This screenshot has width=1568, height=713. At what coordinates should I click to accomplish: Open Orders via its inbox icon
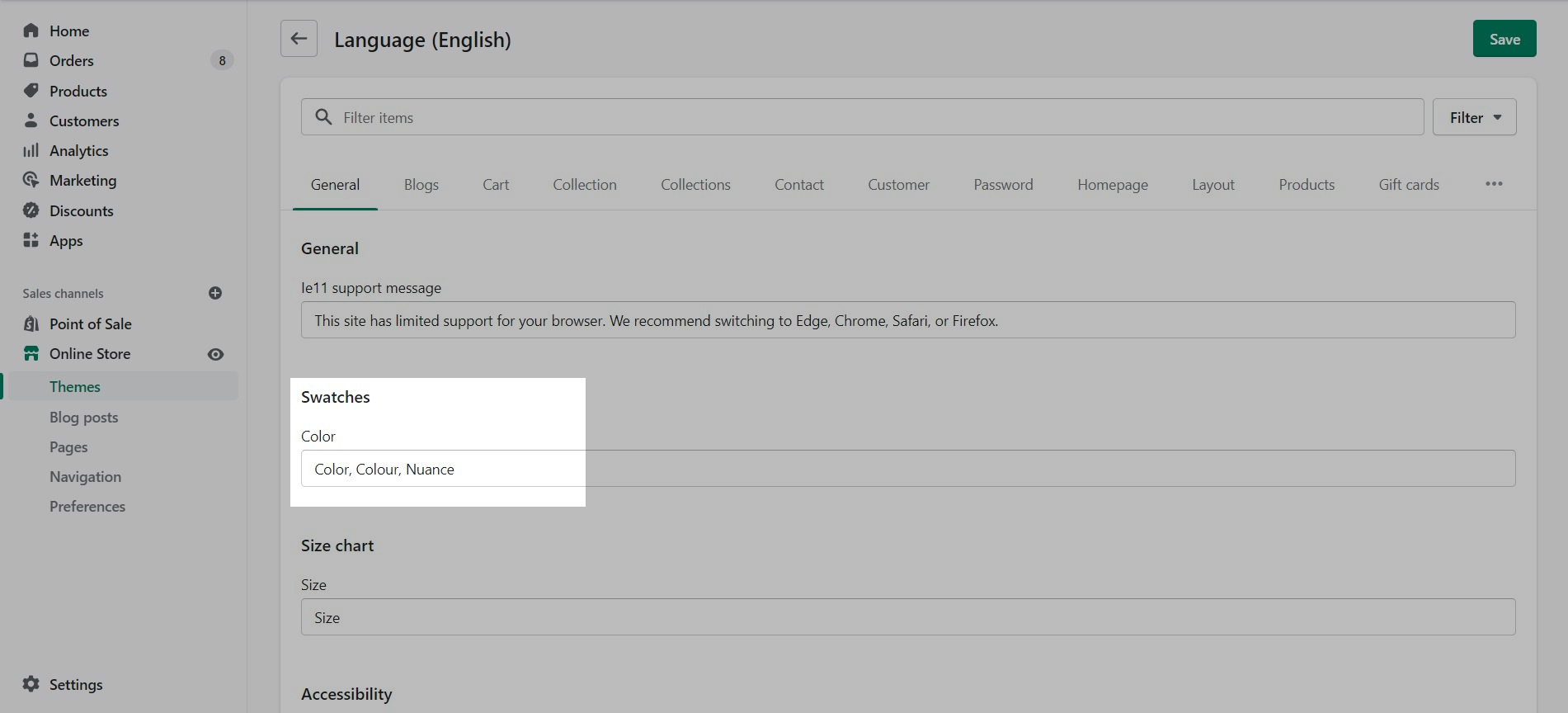pyautogui.click(x=31, y=60)
